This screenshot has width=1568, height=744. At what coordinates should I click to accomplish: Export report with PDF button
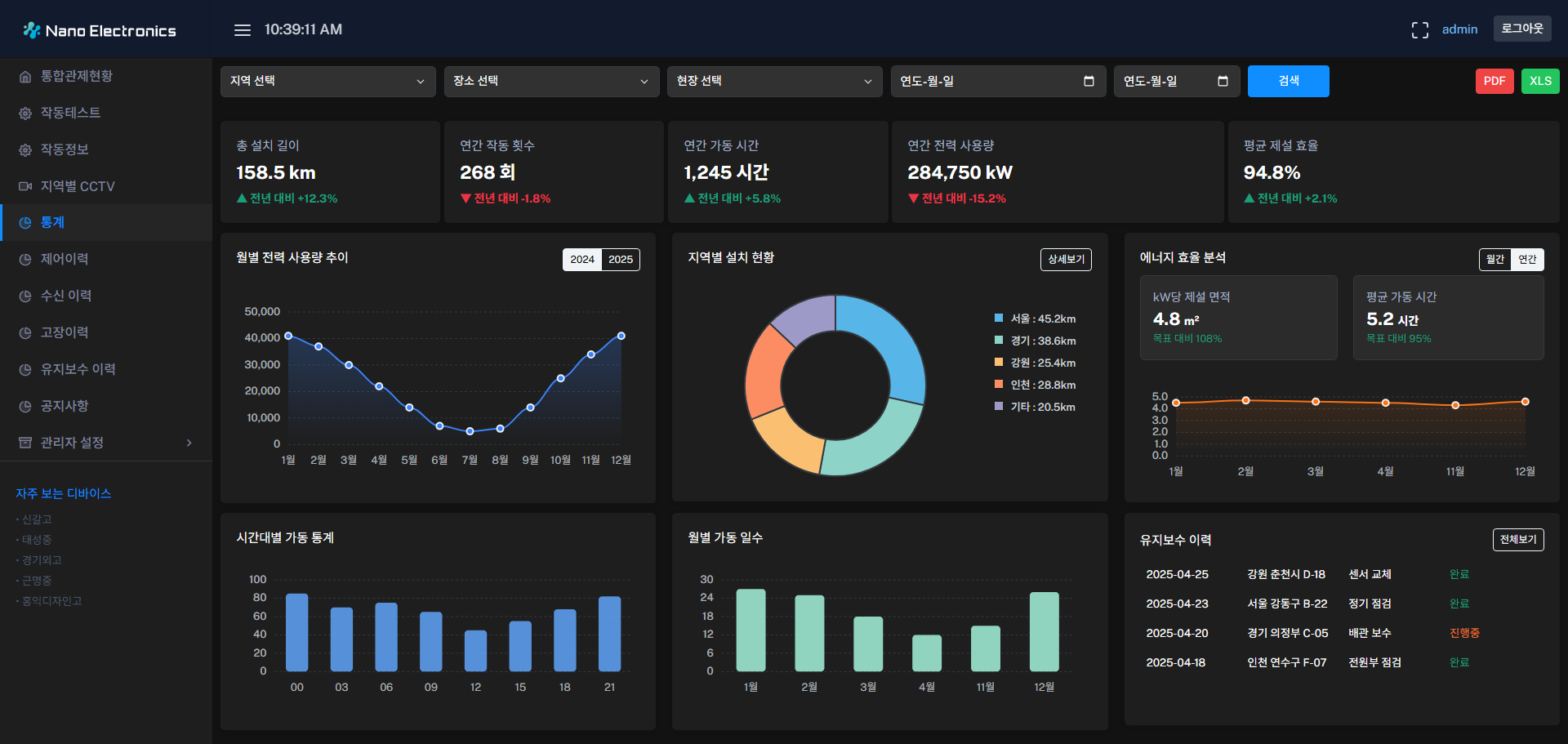pyautogui.click(x=1494, y=81)
